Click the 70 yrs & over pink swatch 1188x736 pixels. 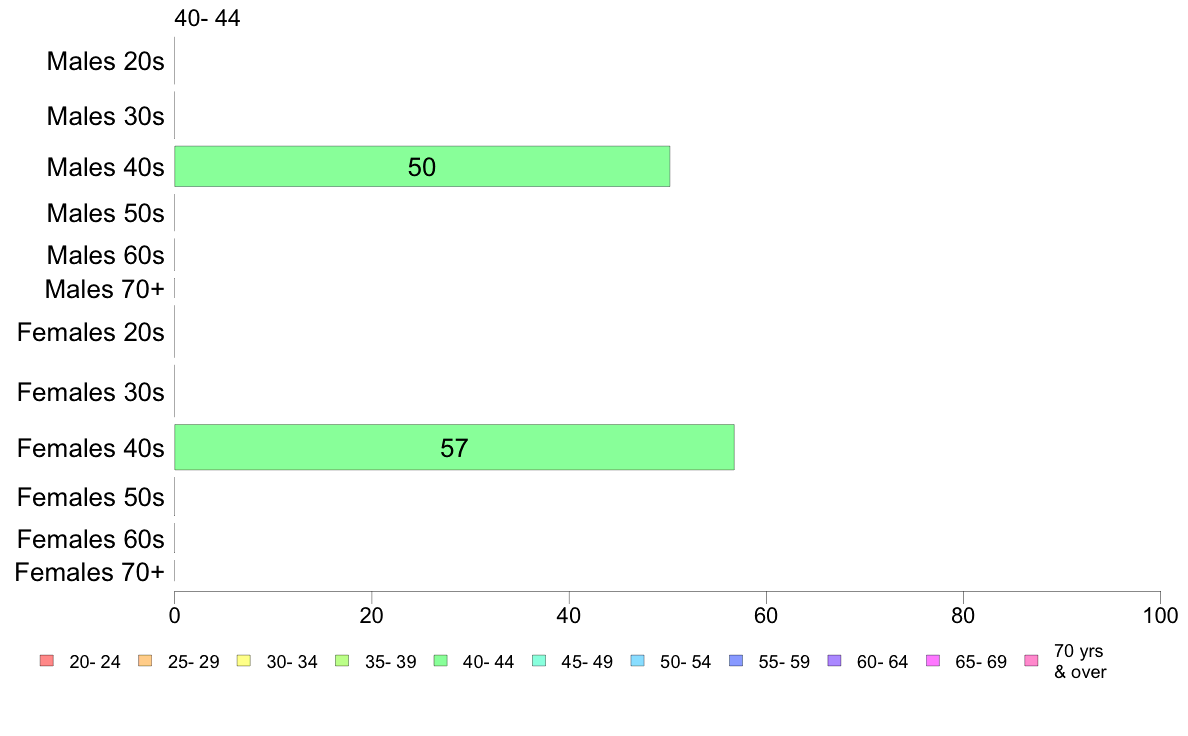(x=1031, y=660)
